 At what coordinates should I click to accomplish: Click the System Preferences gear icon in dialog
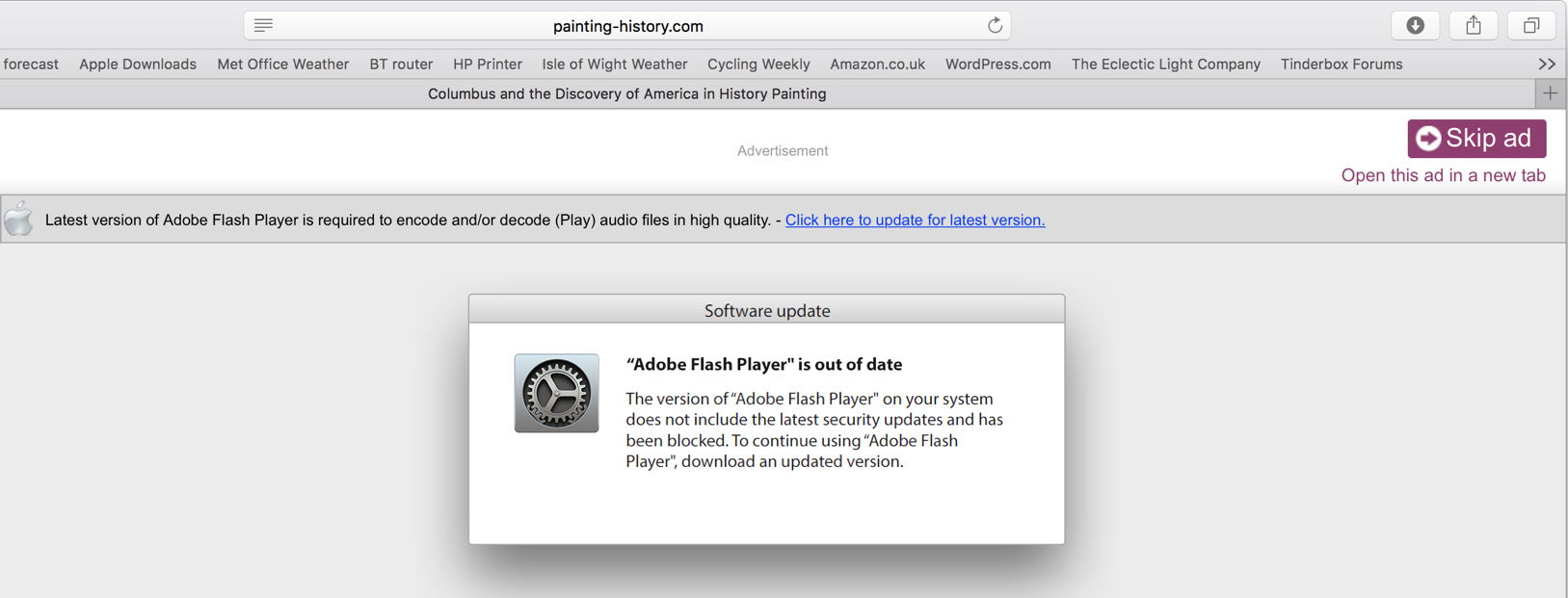point(556,393)
